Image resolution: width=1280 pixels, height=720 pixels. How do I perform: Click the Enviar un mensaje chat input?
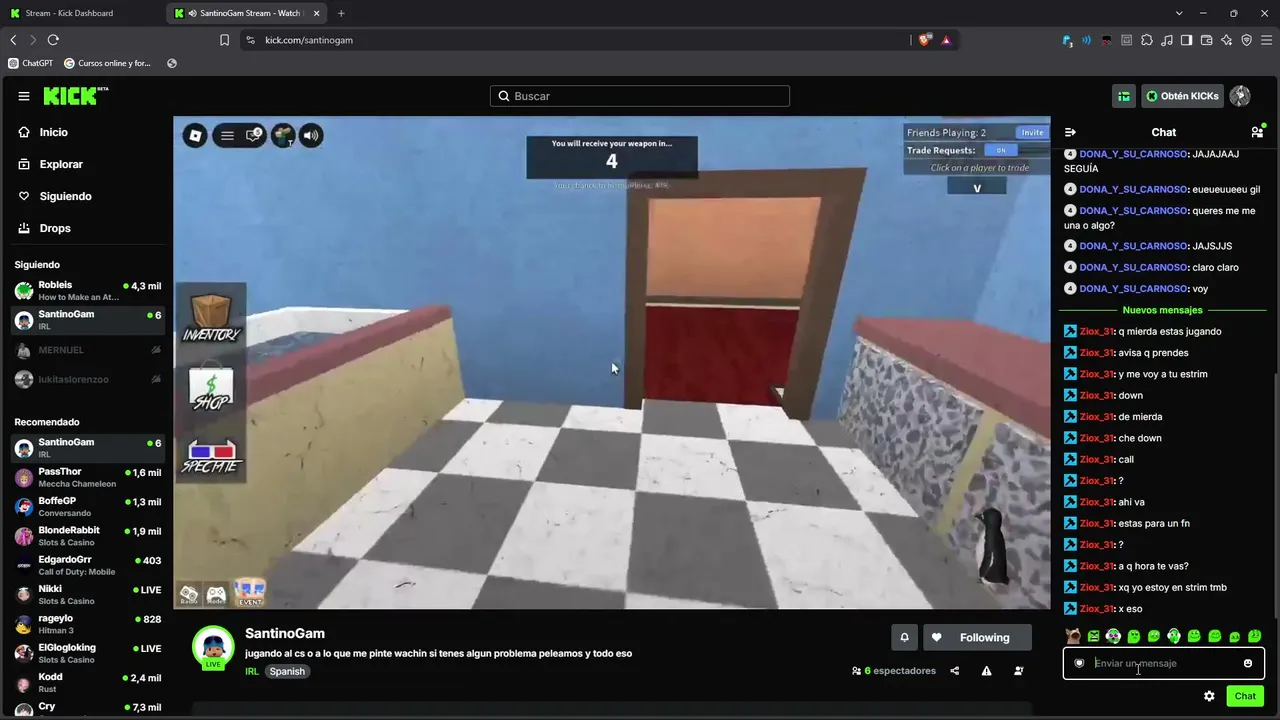pos(1163,663)
